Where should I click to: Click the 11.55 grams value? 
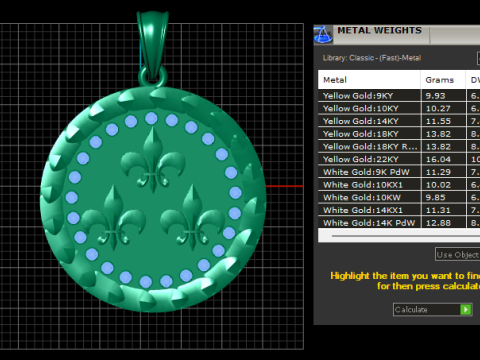click(438, 121)
